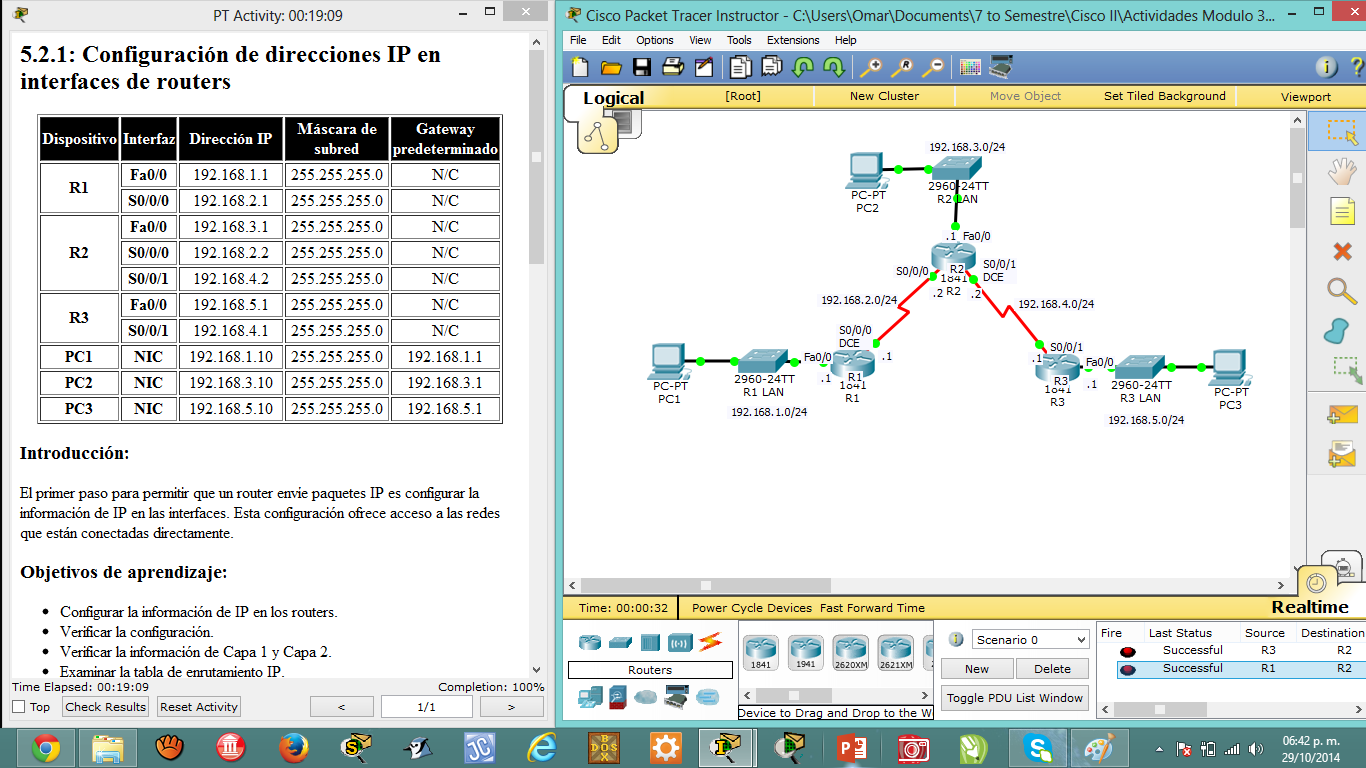Image resolution: width=1366 pixels, height=768 pixels.
Task: Open the Scenario 0 dropdown
Action: point(1029,639)
